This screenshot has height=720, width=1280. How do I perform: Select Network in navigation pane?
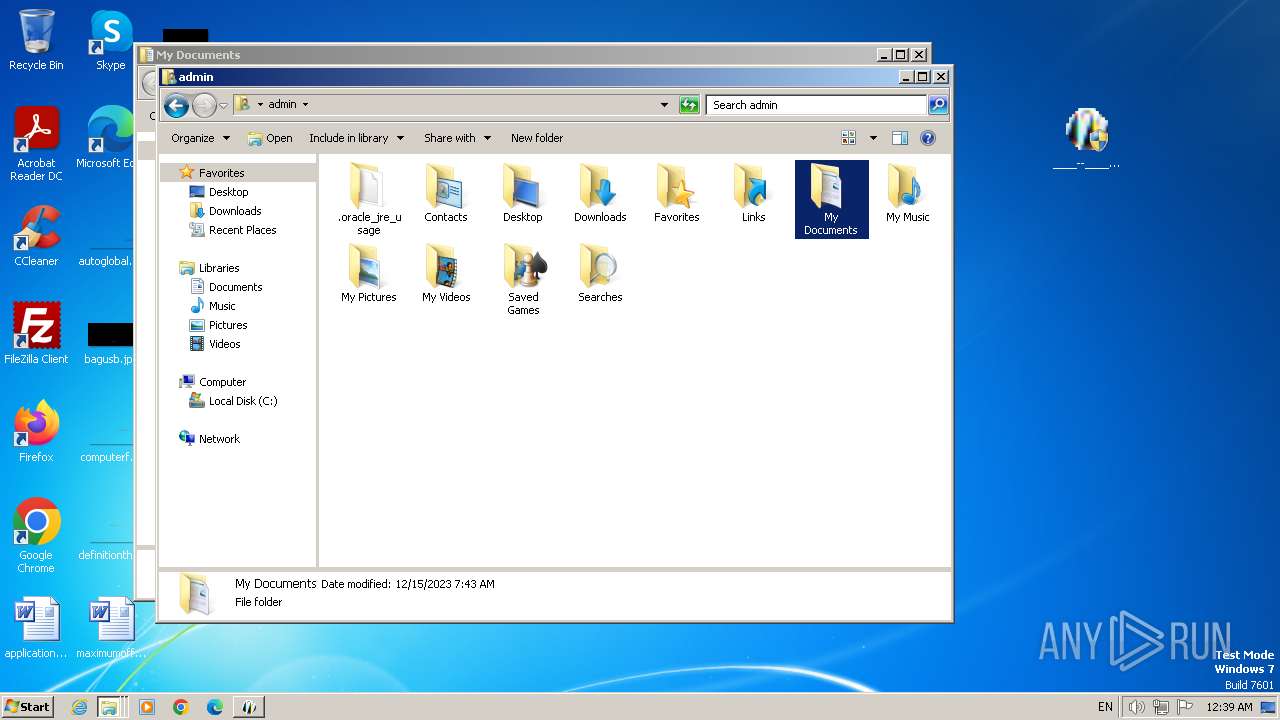(219, 439)
